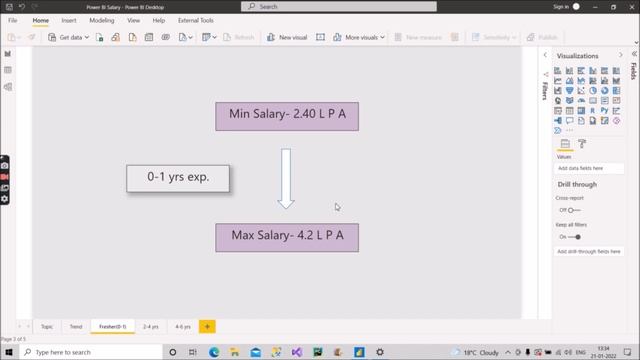The height and width of the screenshot is (360, 640).
Task: Select the Clustered column chart visual
Action: point(593,71)
